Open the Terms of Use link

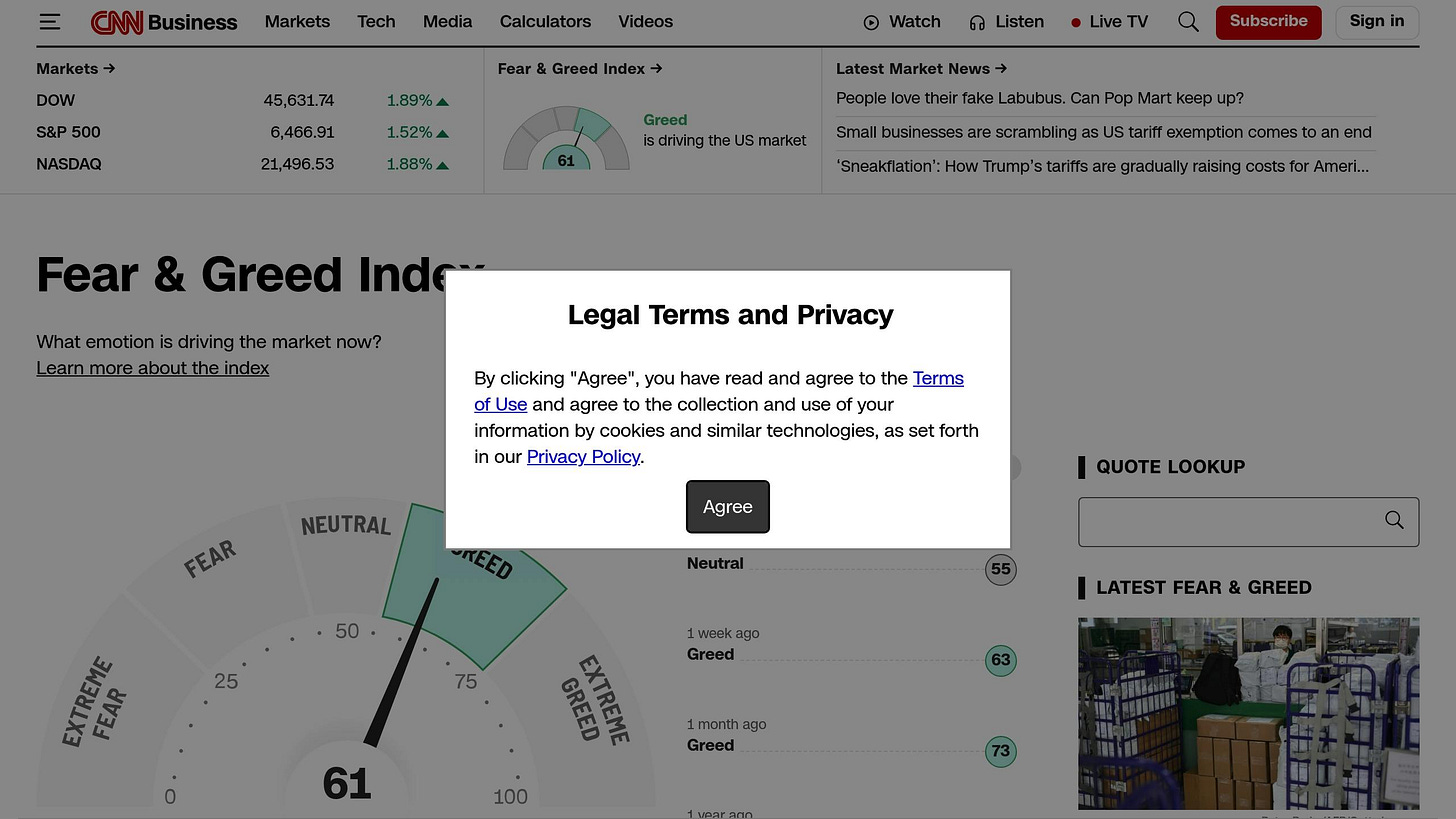(938, 378)
